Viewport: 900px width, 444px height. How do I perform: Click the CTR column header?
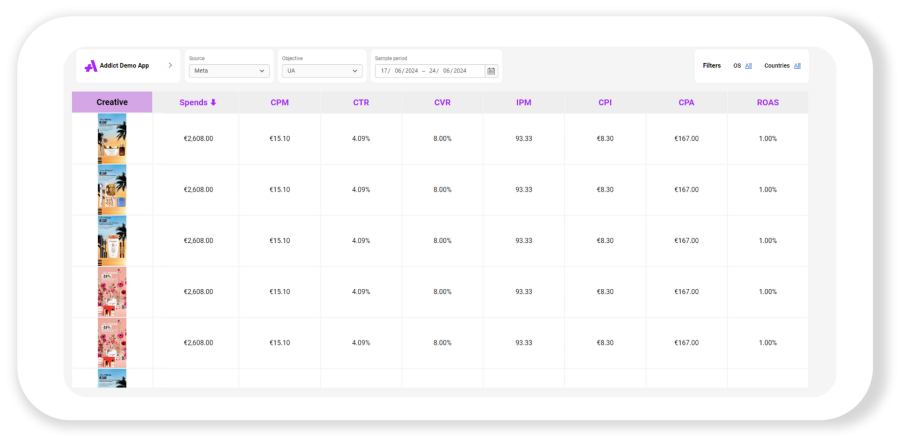click(x=361, y=102)
